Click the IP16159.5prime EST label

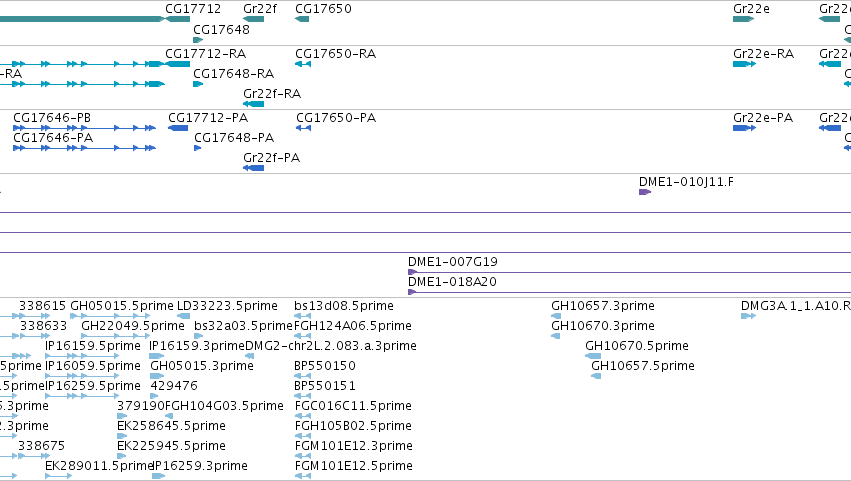tap(93, 346)
